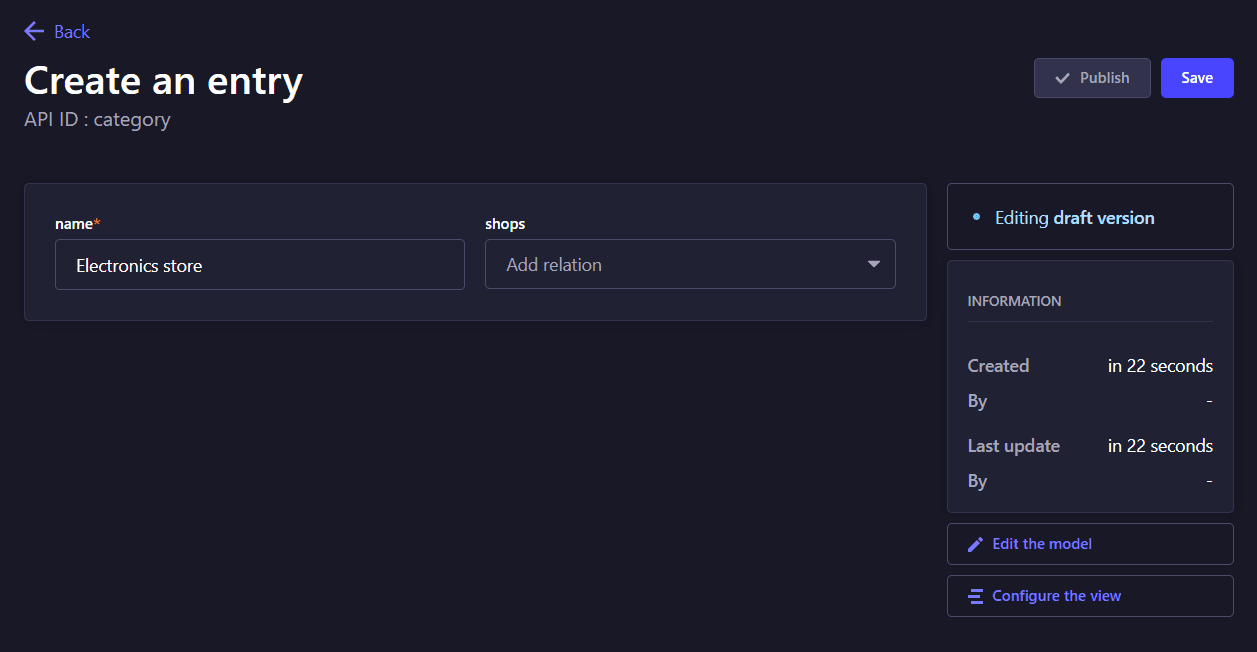Open the Add relation combo box

point(670,265)
